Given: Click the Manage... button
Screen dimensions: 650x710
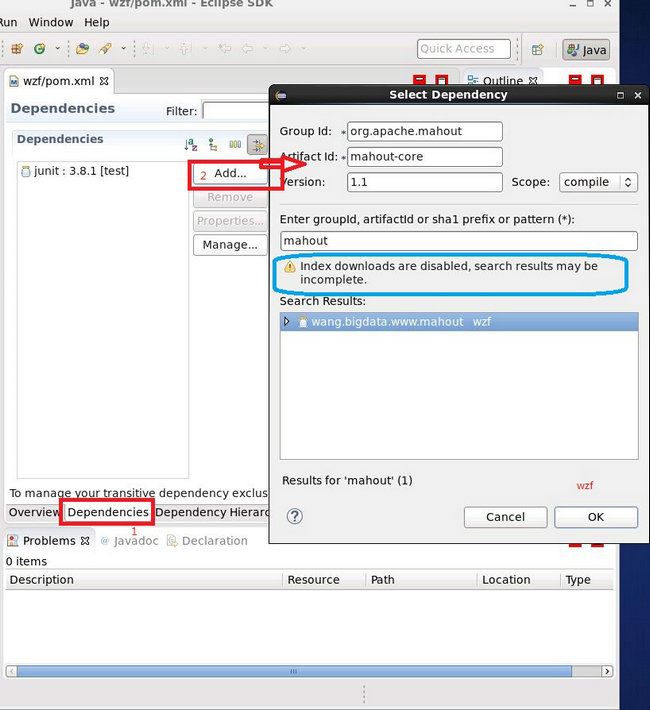Looking at the screenshot, I should pyautogui.click(x=230, y=245).
